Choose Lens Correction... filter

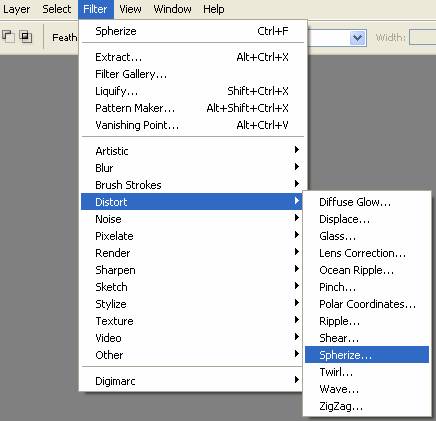pyautogui.click(x=367, y=253)
